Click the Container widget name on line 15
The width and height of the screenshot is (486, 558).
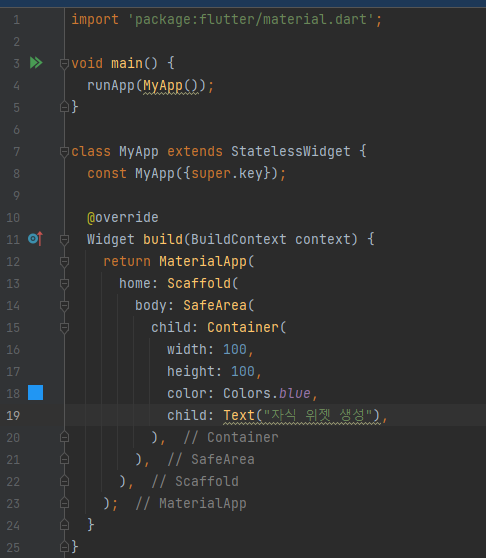243,327
